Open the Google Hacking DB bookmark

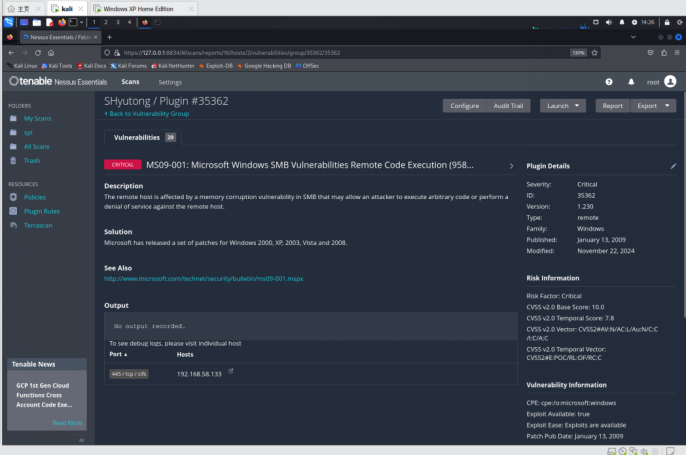[x=264, y=66]
